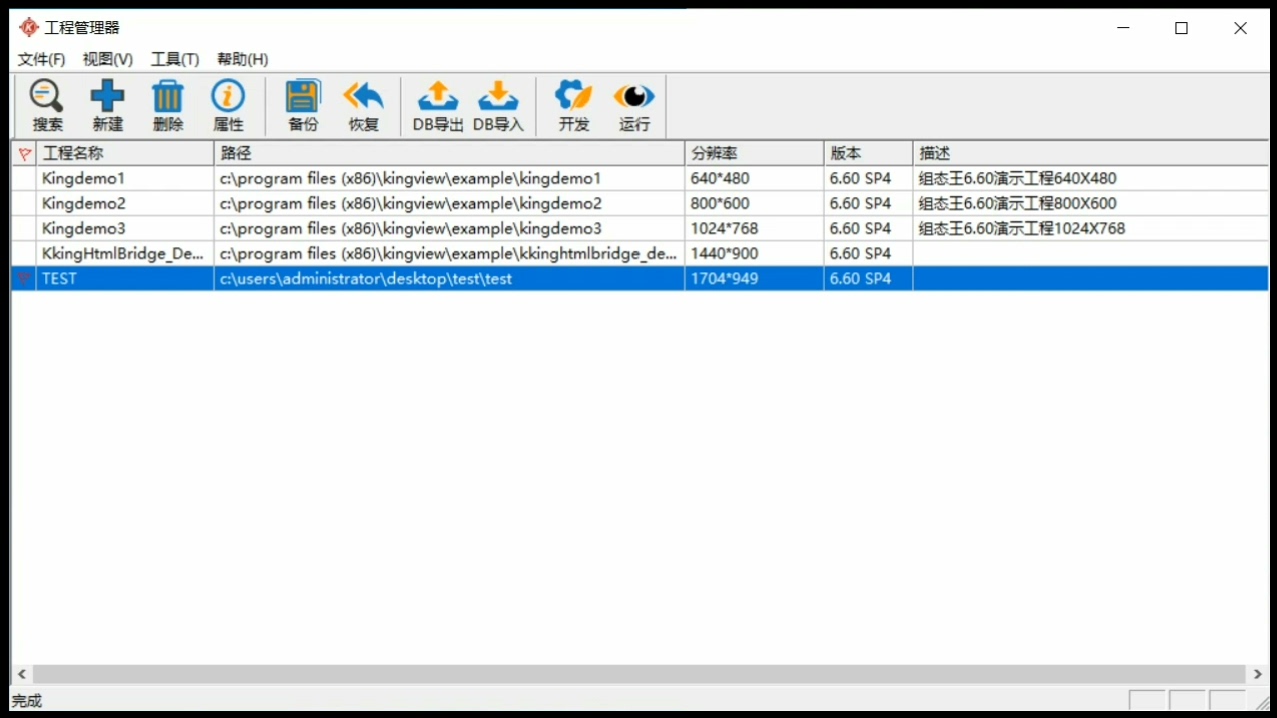Viewport: 1277px width, 718px height.
Task: Close the 工程管理器 window
Action: coord(1240,28)
